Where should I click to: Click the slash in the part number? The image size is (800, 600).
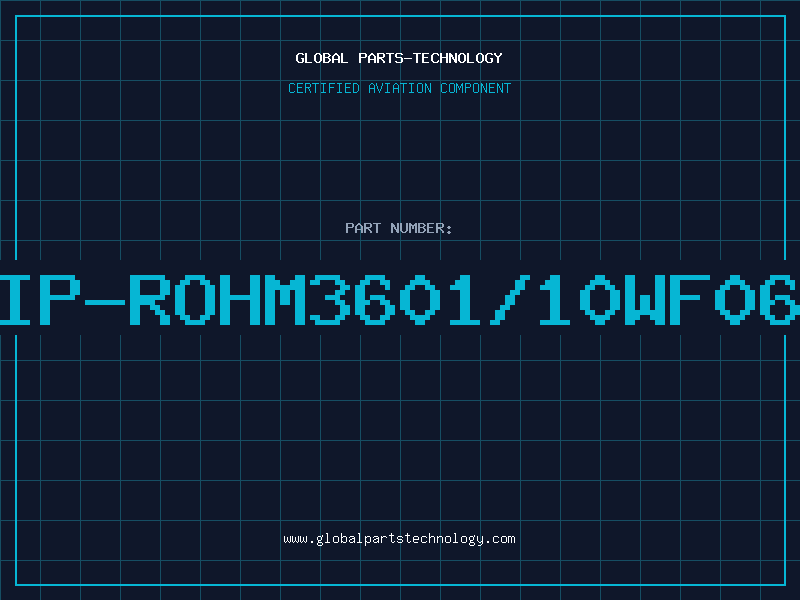[510, 299]
